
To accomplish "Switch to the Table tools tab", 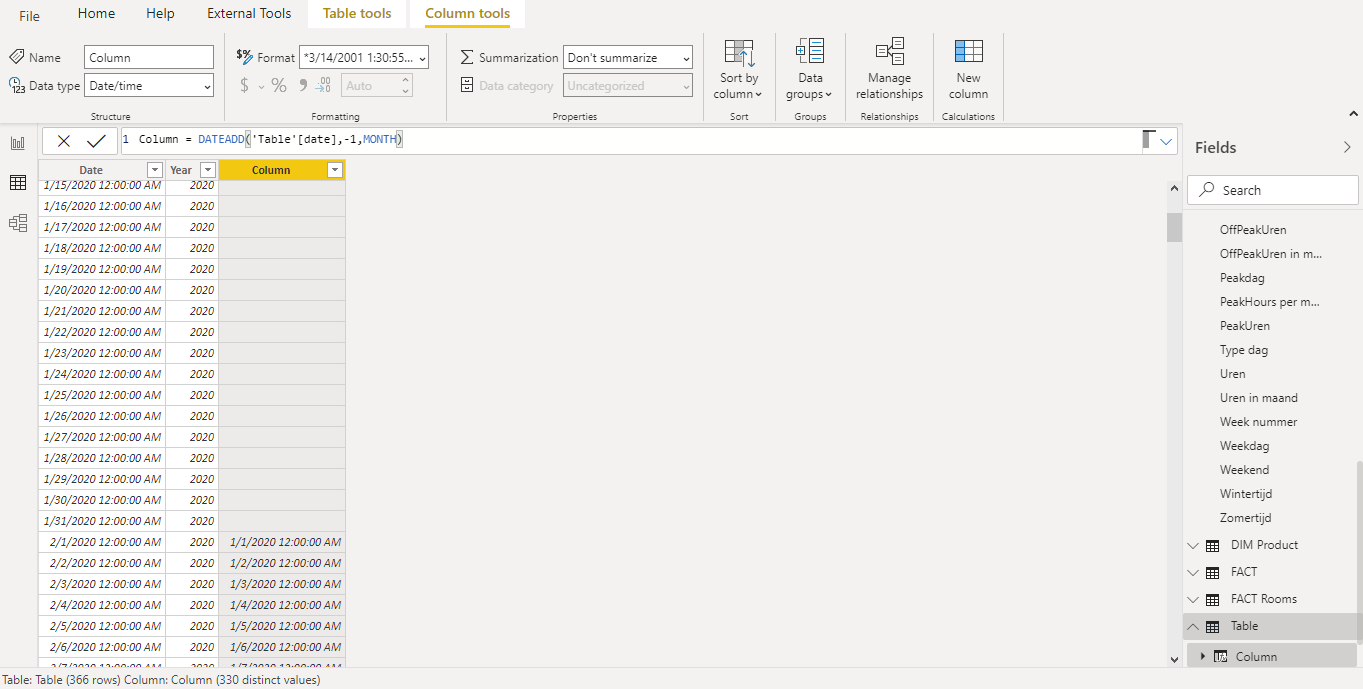I will [357, 13].
